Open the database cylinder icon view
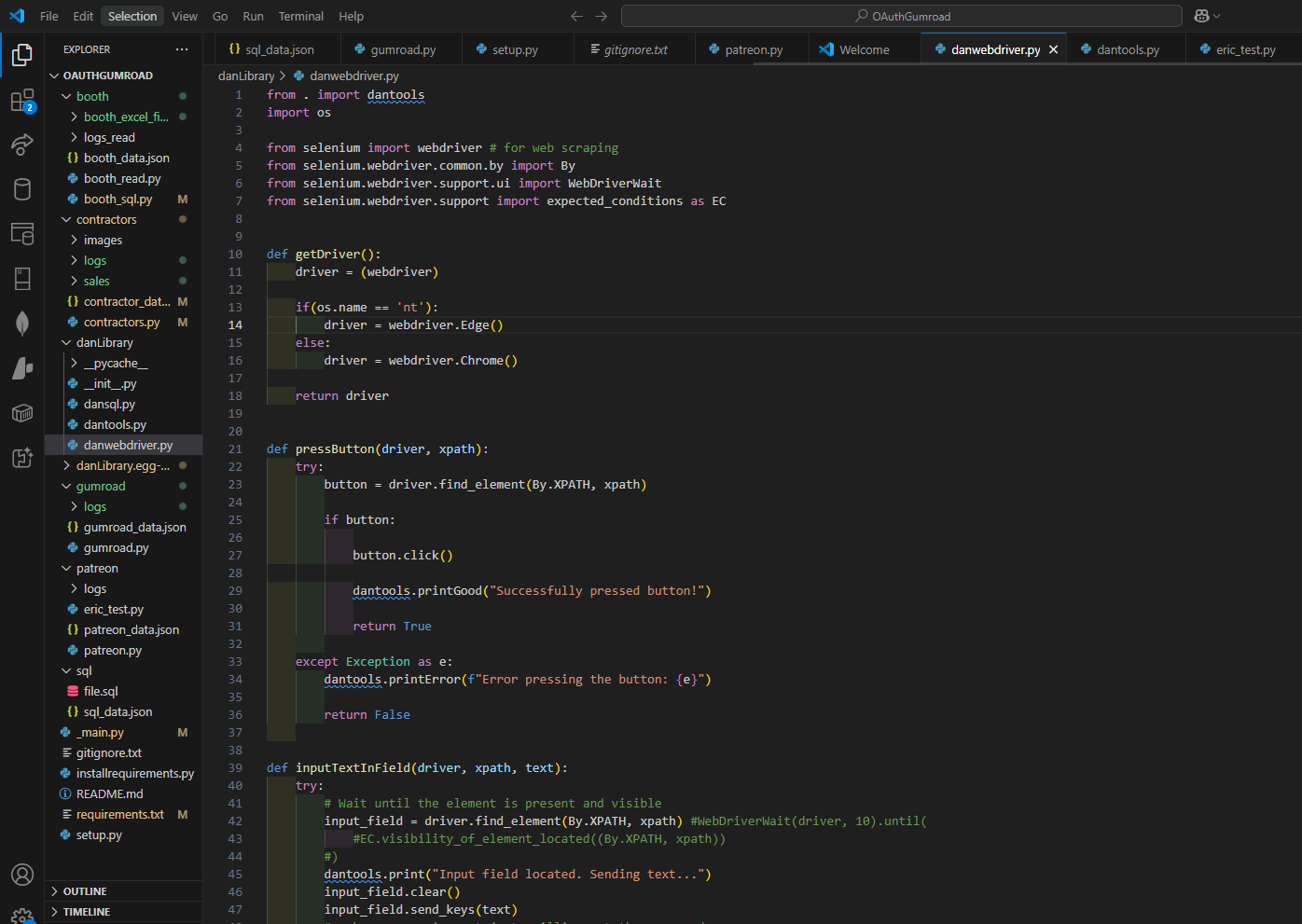The height and width of the screenshot is (924, 1302). click(x=22, y=189)
